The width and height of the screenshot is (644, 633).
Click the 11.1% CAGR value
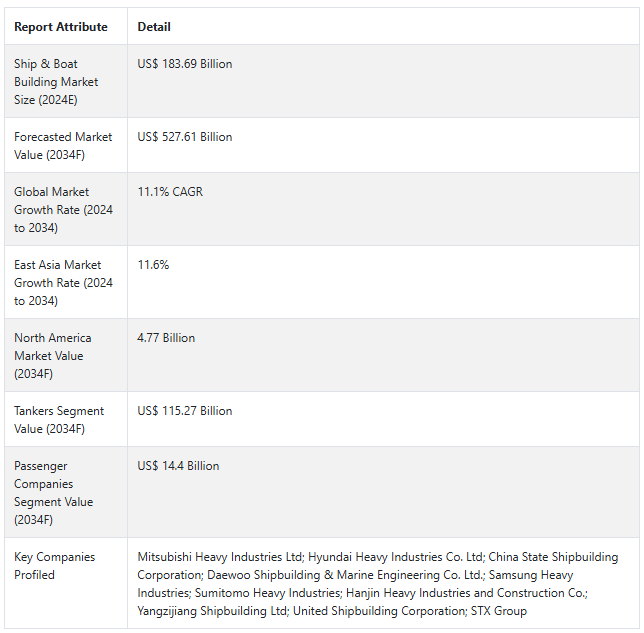(170, 192)
